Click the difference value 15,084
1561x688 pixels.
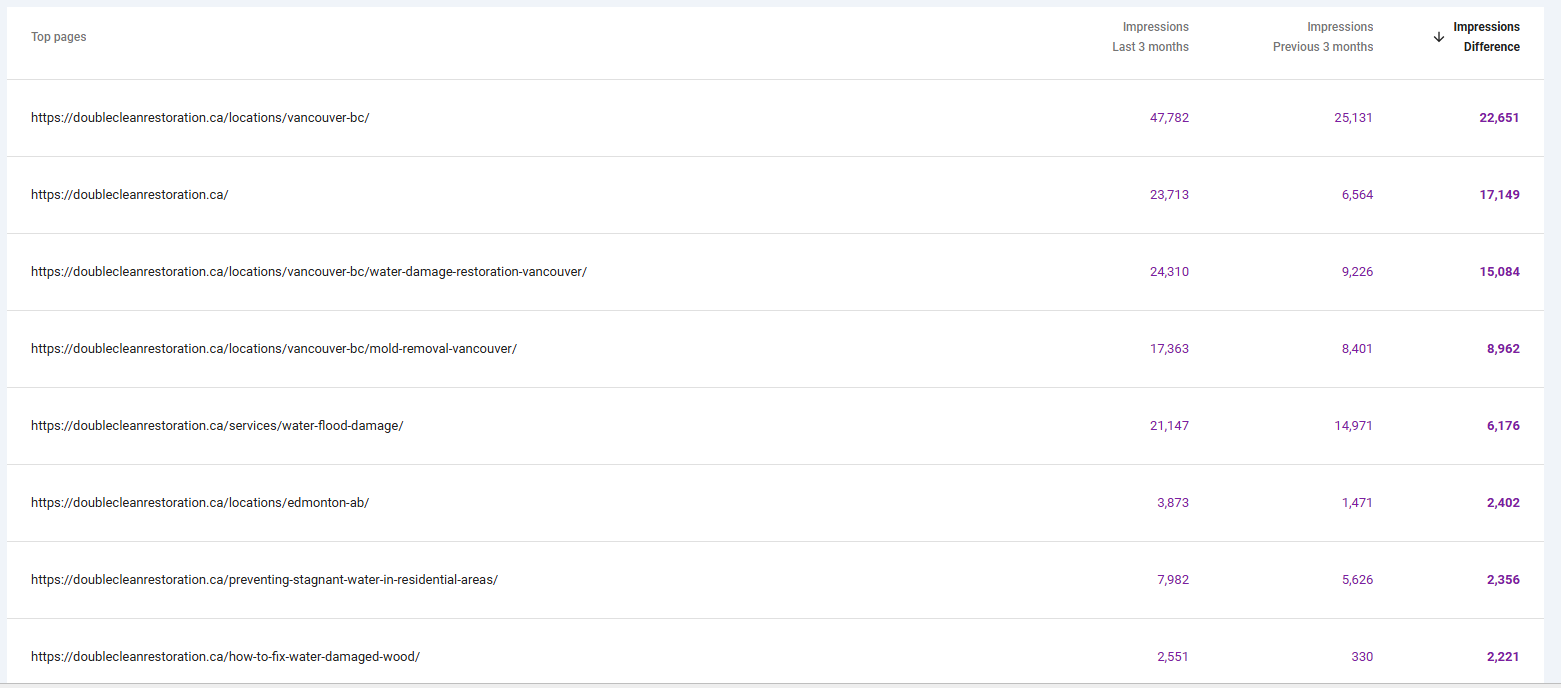coord(1499,272)
